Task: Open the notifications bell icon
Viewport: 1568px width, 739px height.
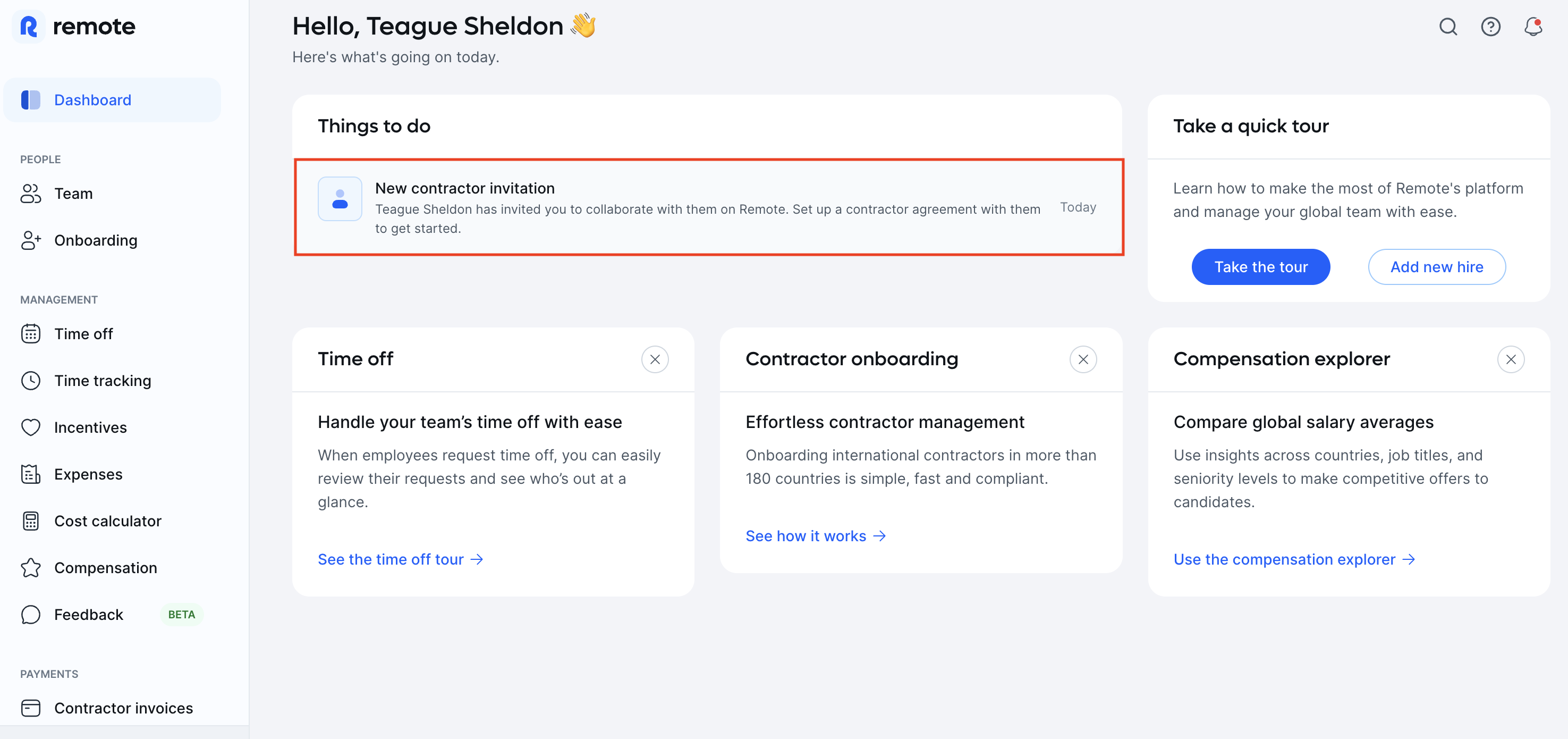Action: coord(1533,27)
